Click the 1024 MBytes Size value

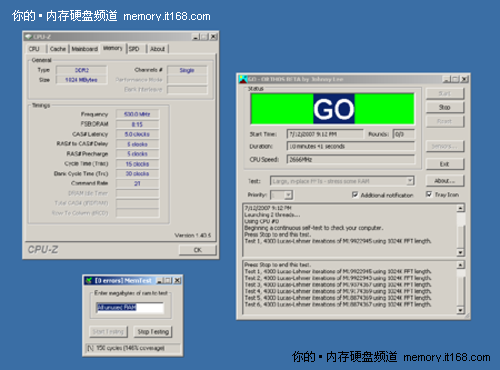[x=82, y=80]
